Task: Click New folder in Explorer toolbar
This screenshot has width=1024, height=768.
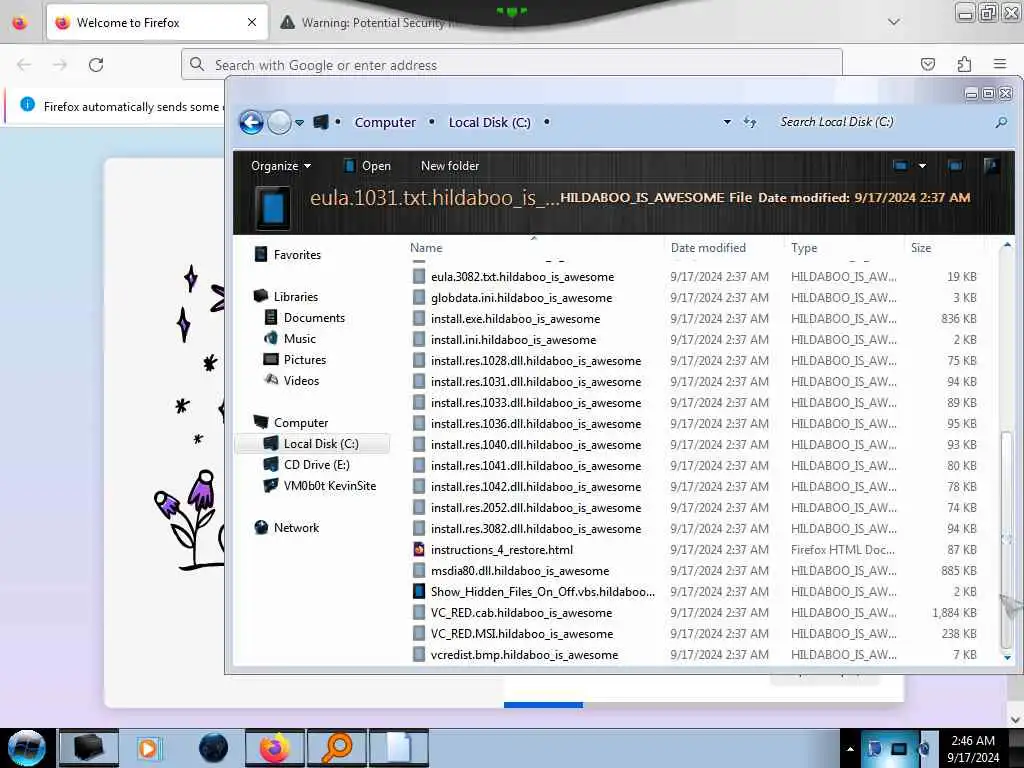Action: point(450,166)
